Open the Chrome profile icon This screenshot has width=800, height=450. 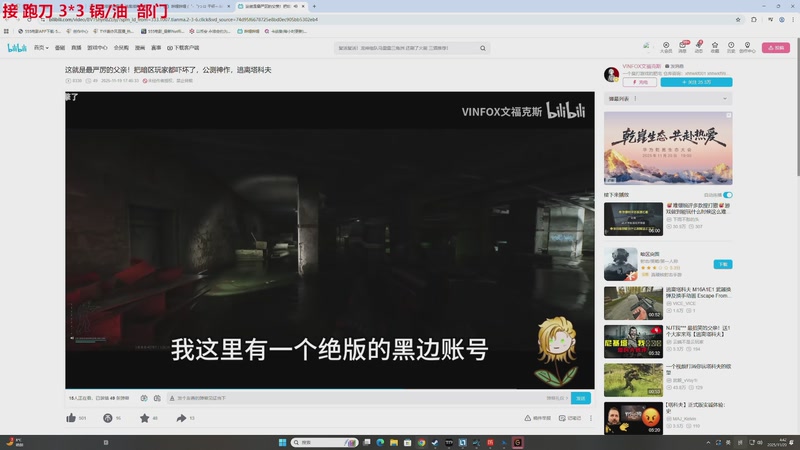[x=782, y=19]
